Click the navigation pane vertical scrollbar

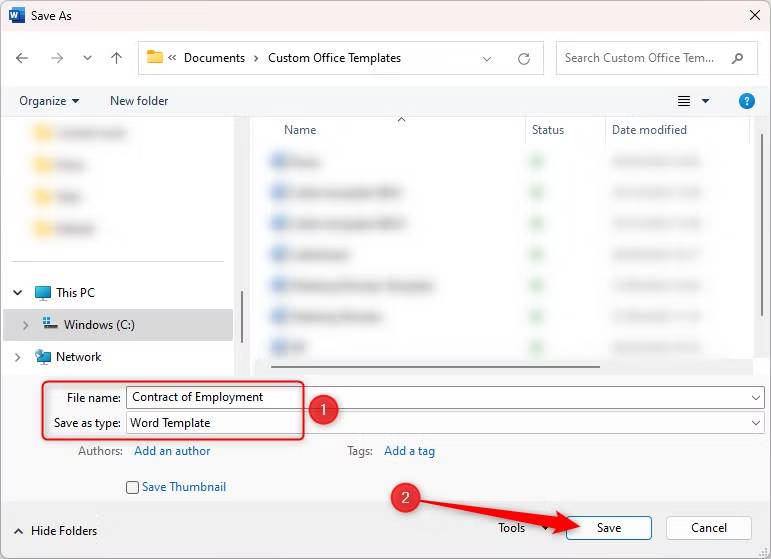coord(242,317)
